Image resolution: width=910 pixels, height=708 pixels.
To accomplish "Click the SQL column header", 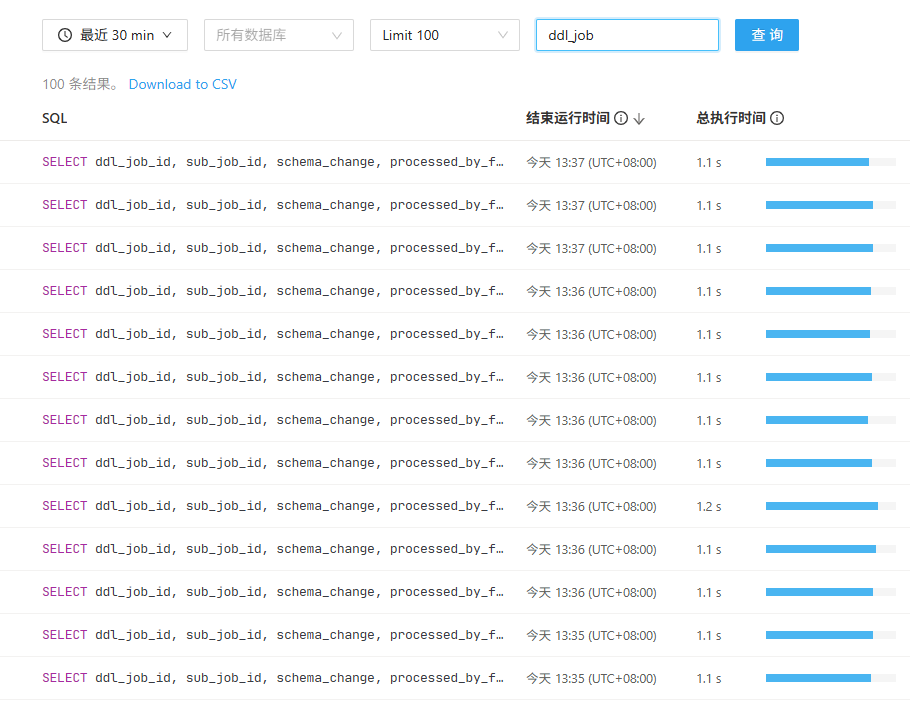I will coord(55,118).
